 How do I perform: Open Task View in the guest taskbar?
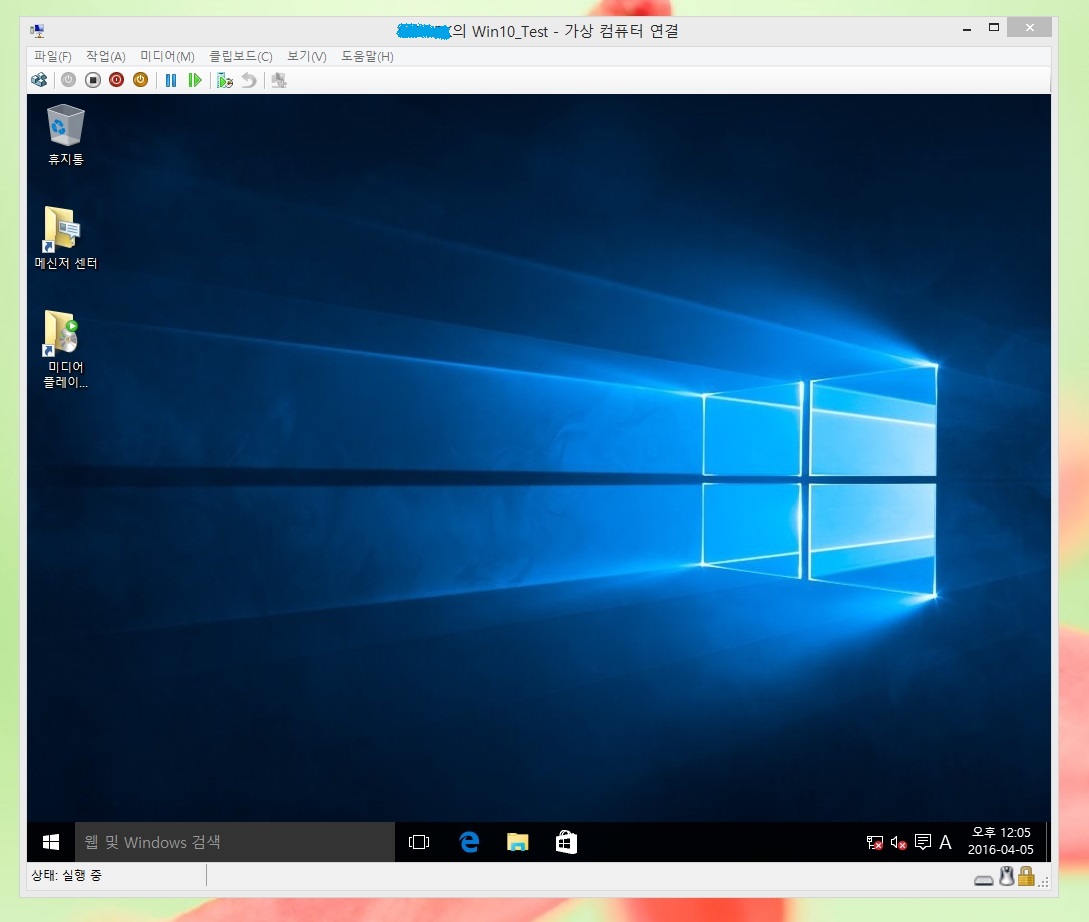click(419, 842)
